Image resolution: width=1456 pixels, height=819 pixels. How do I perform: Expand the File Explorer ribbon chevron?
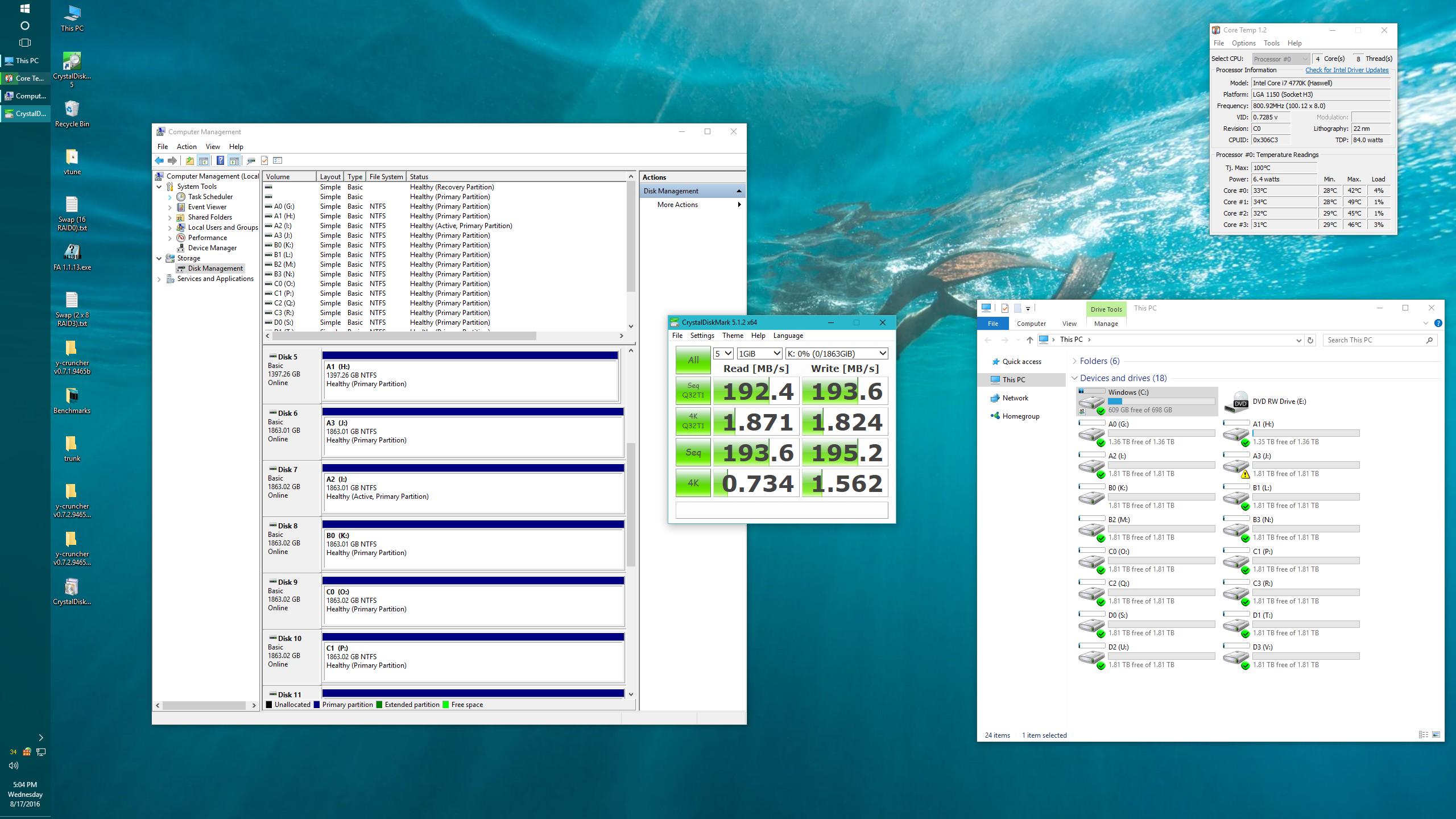click(x=1425, y=324)
